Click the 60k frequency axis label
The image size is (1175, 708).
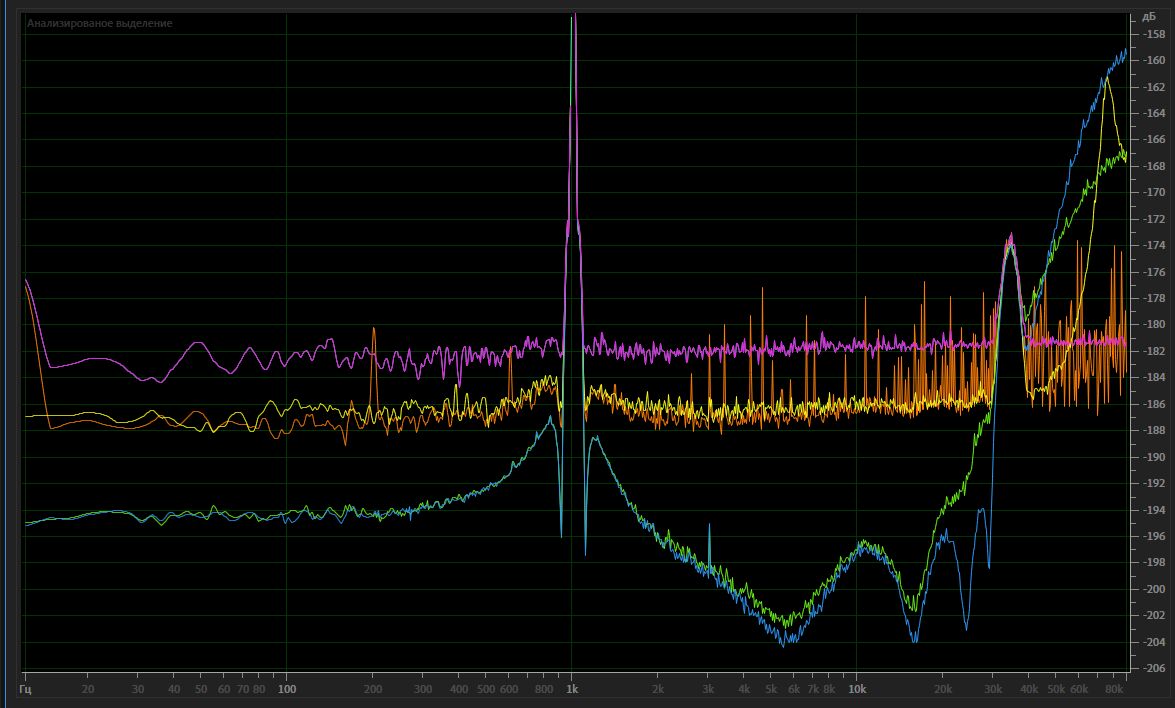pos(1079,689)
